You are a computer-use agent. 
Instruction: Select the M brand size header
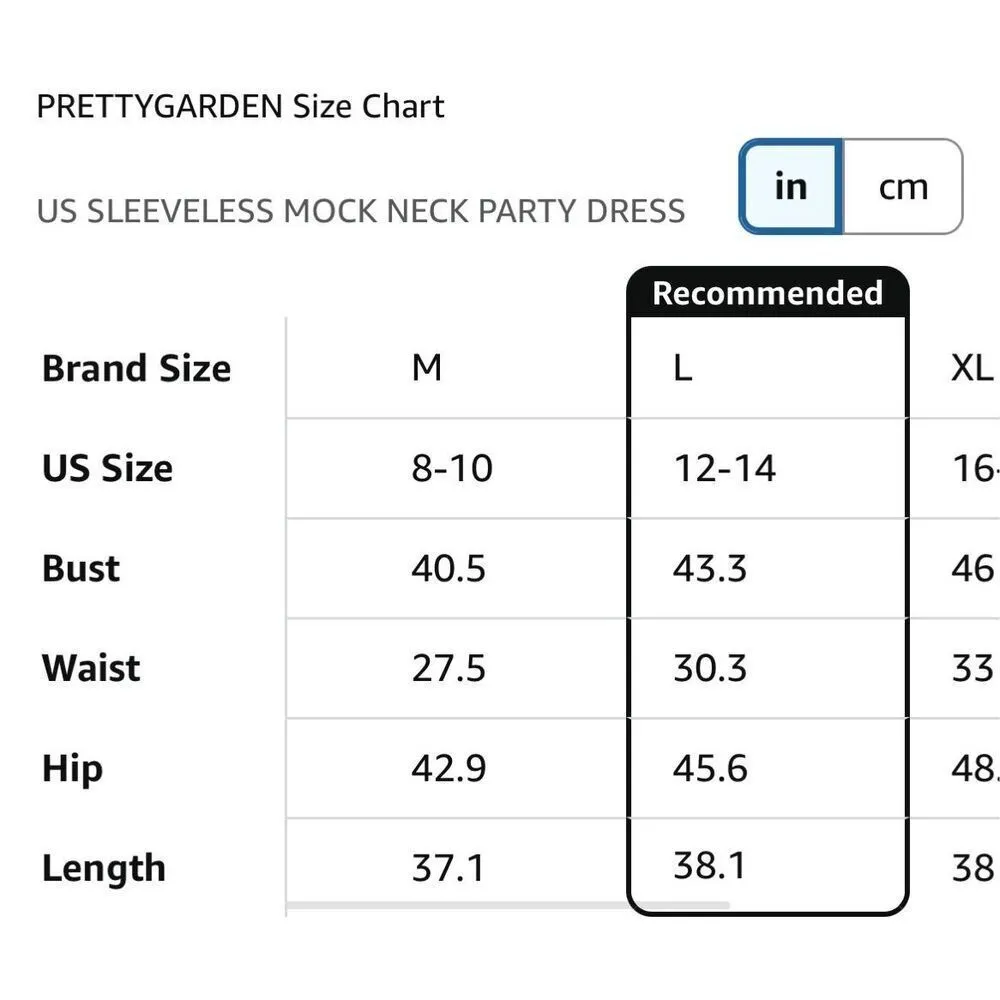point(428,368)
